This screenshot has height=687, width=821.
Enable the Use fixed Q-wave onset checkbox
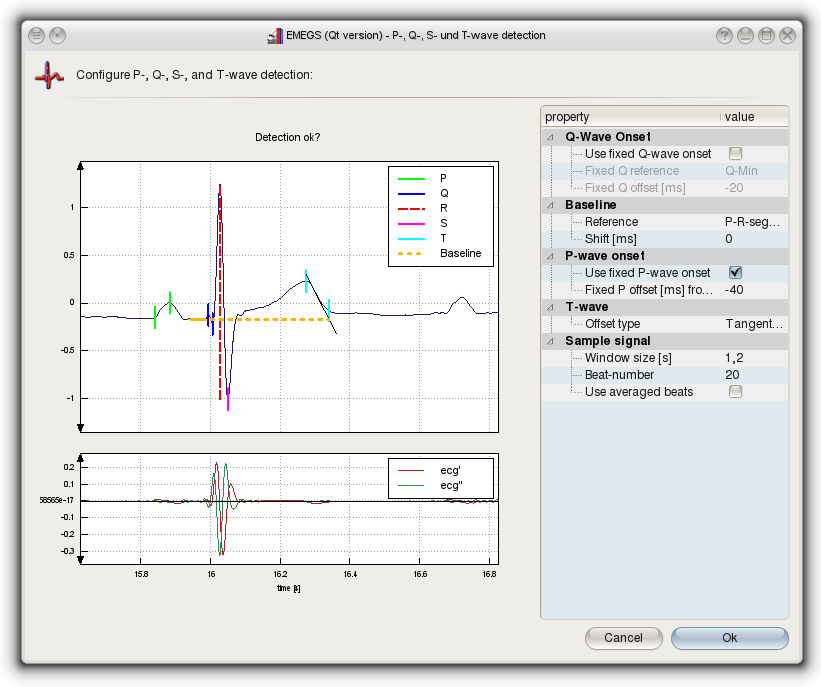point(735,154)
